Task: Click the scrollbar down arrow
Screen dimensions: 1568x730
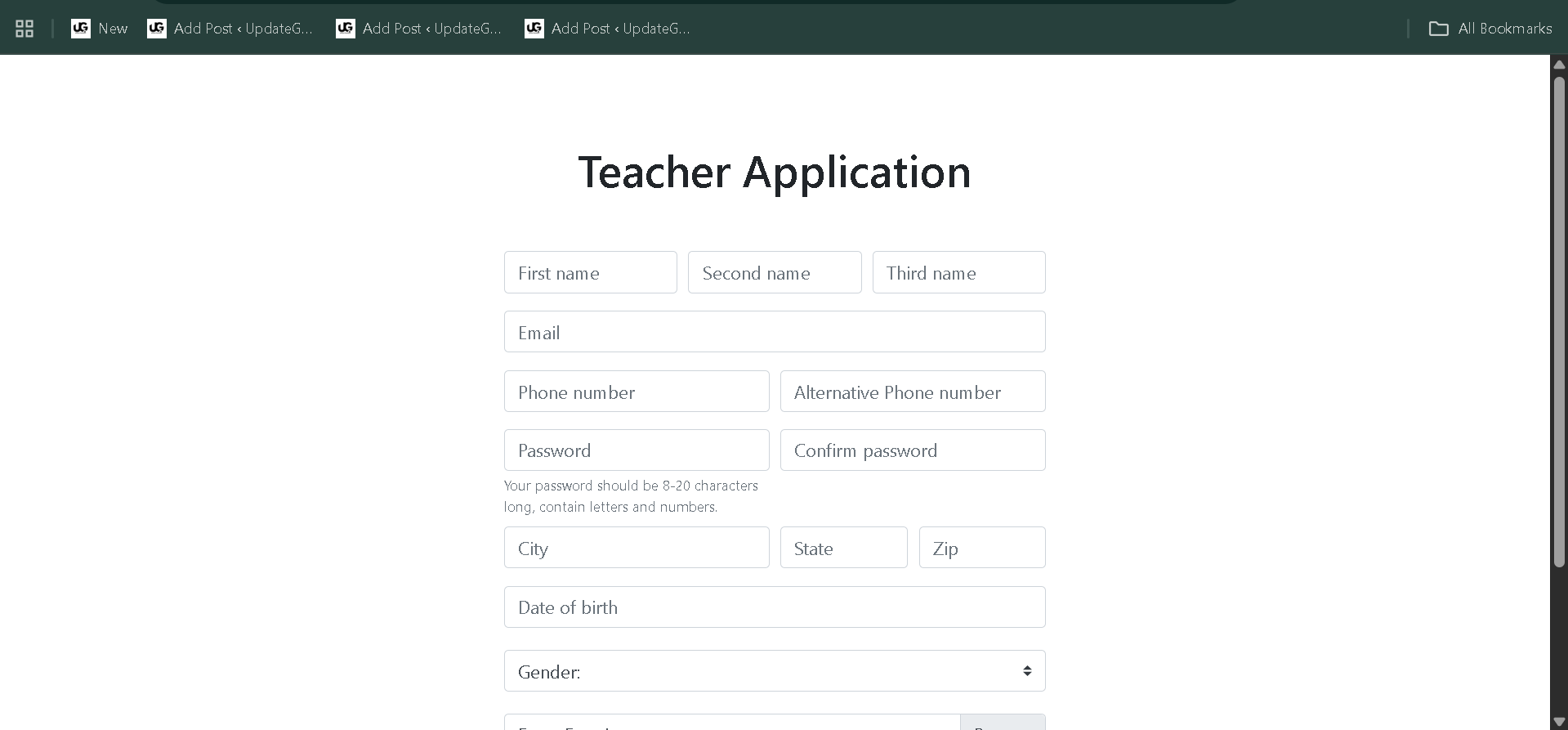Action: (x=1559, y=721)
